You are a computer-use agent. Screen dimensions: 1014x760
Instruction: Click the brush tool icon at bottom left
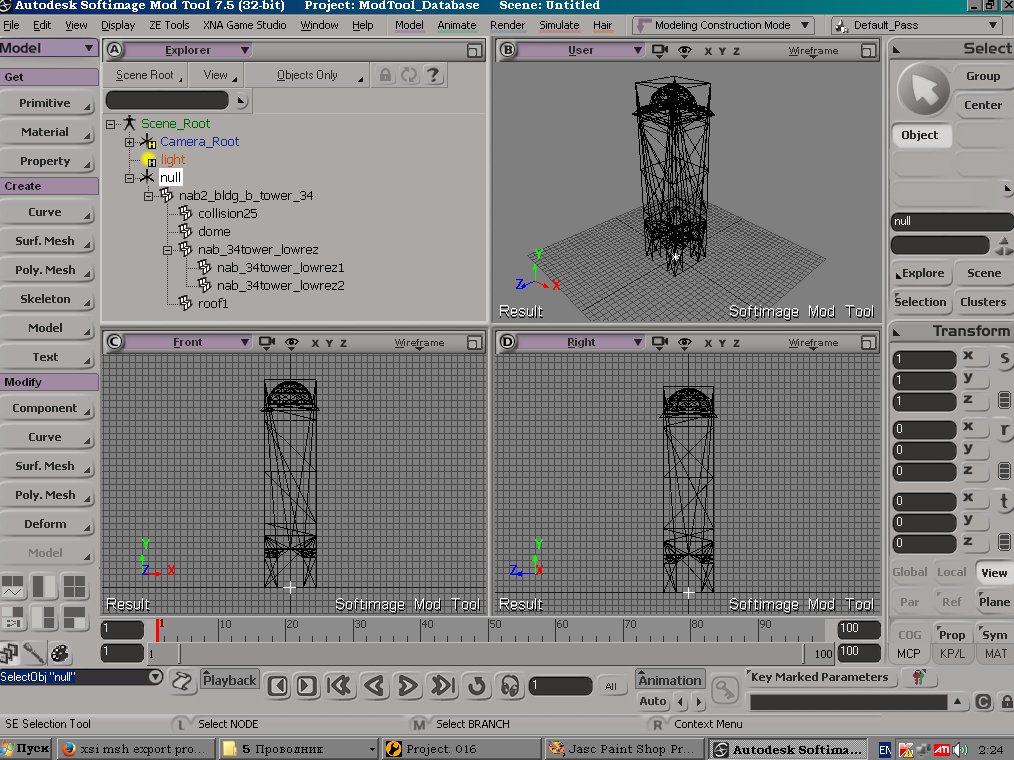point(34,653)
